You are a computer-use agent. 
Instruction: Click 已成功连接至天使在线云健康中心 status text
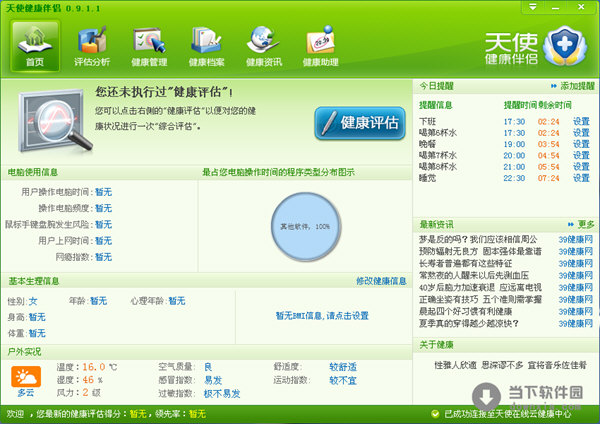[x=508, y=414]
